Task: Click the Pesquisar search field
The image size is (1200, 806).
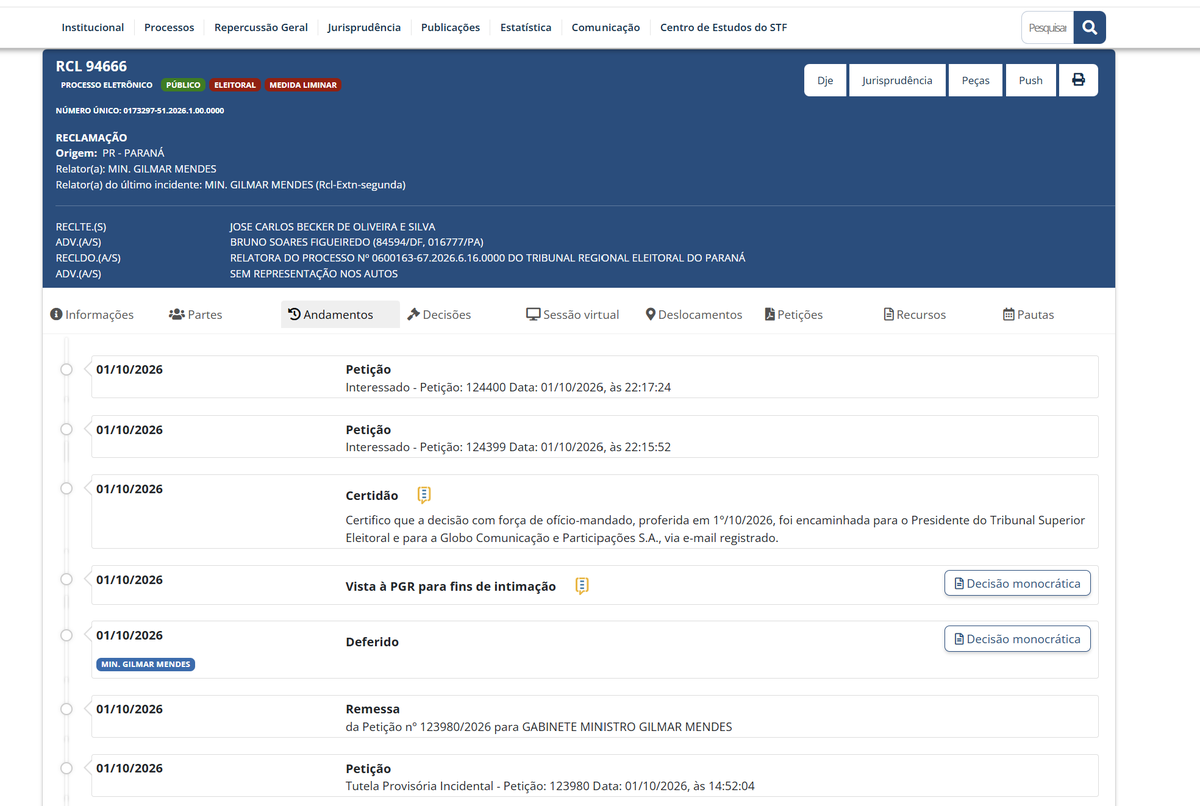Action: click(x=1047, y=28)
